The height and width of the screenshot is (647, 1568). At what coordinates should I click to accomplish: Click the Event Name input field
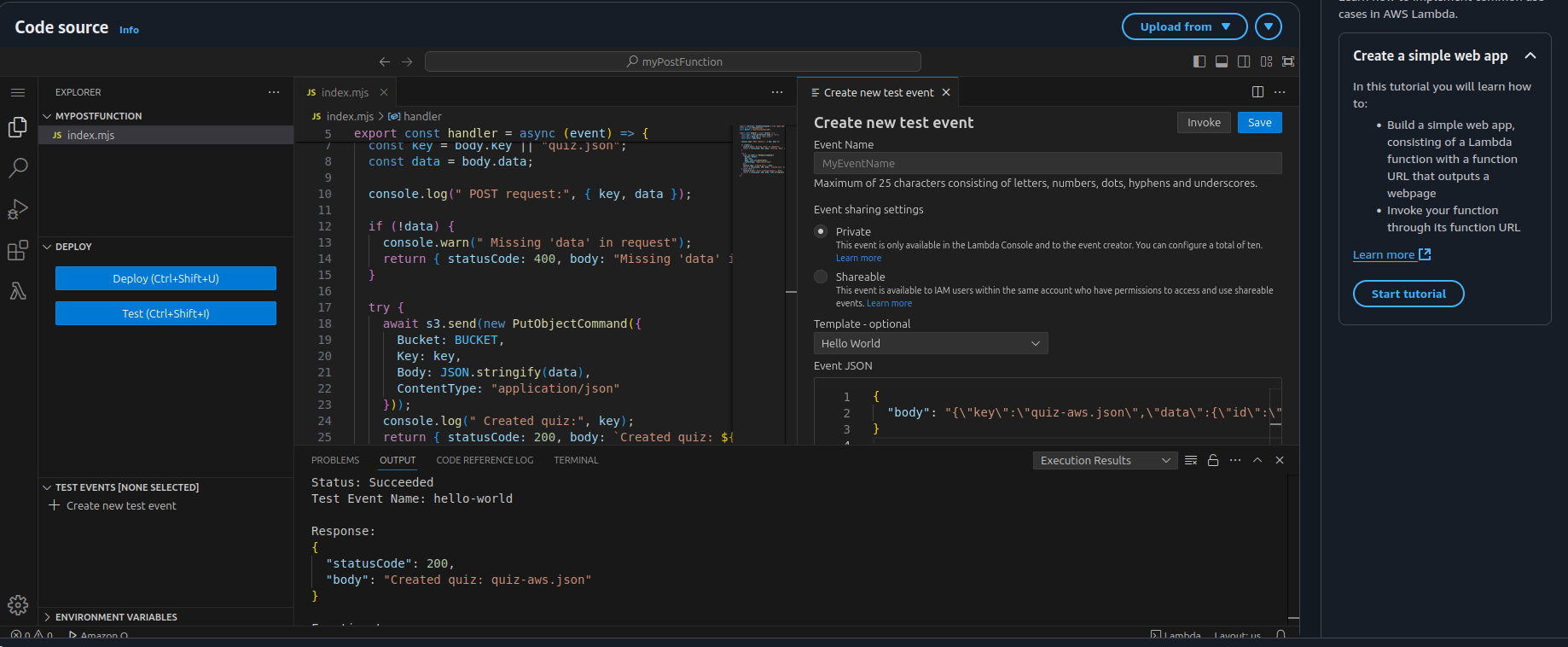pyautogui.click(x=1047, y=163)
